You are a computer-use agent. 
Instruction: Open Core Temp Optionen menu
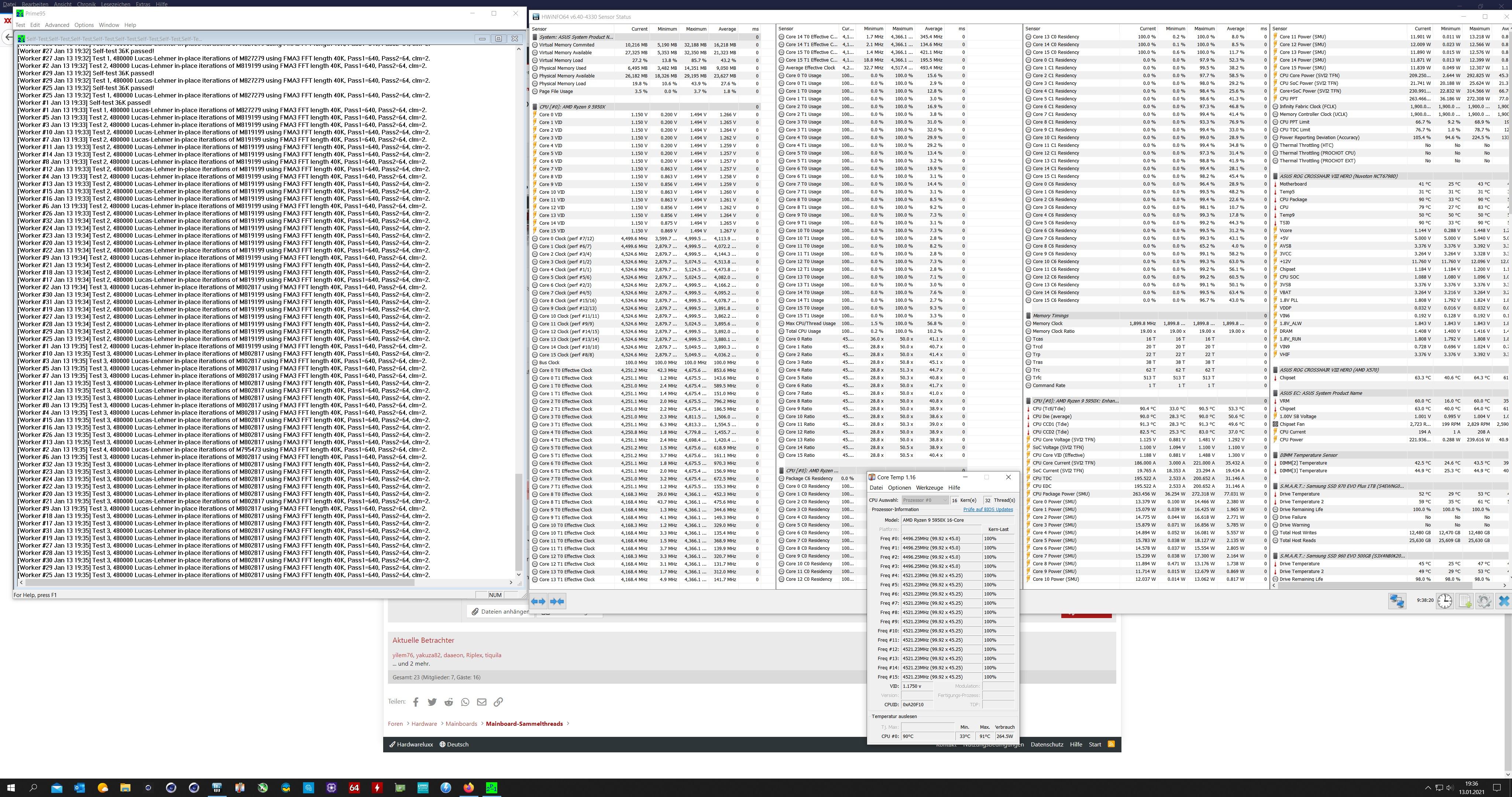899,488
